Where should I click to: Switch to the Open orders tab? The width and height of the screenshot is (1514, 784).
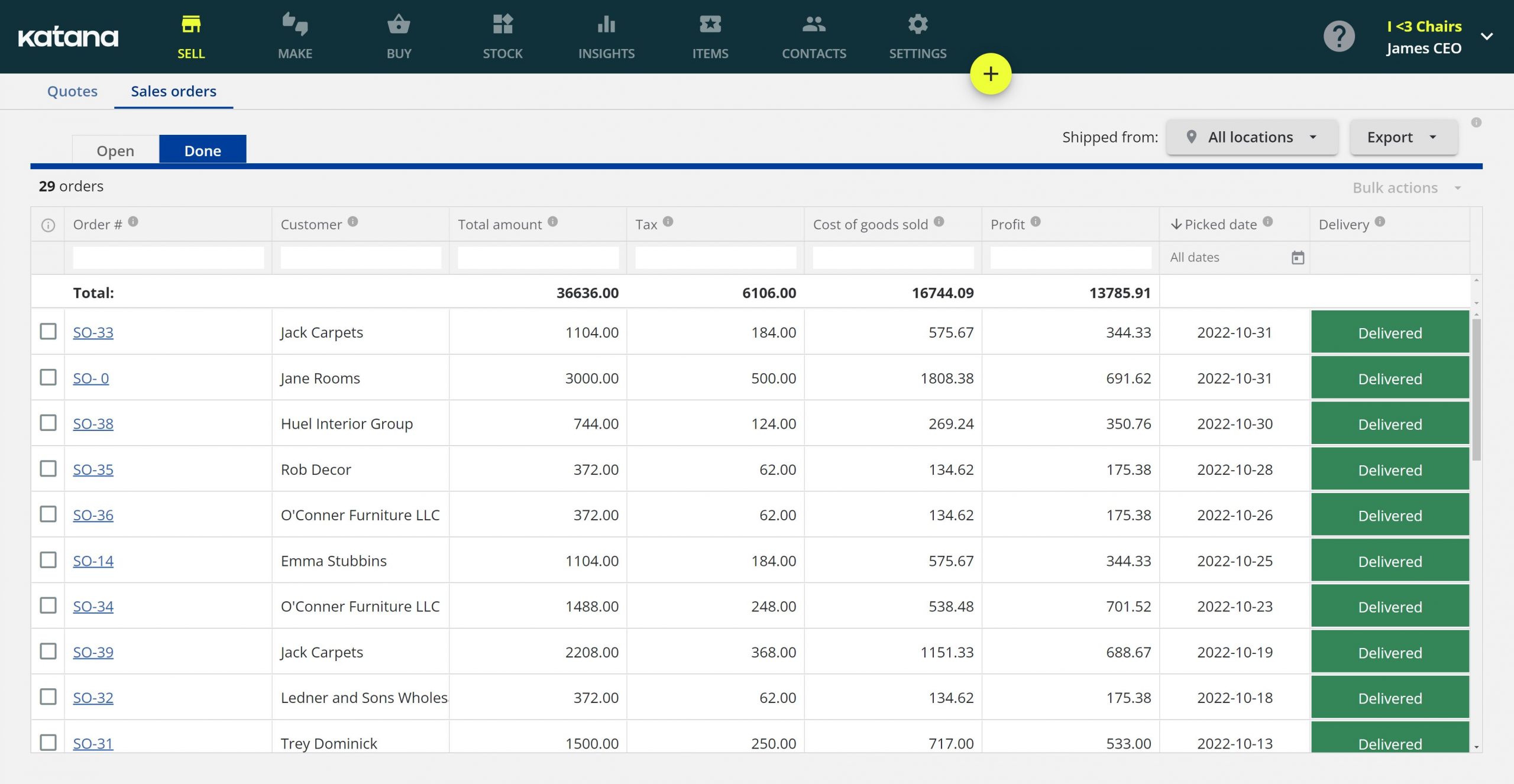pos(114,148)
